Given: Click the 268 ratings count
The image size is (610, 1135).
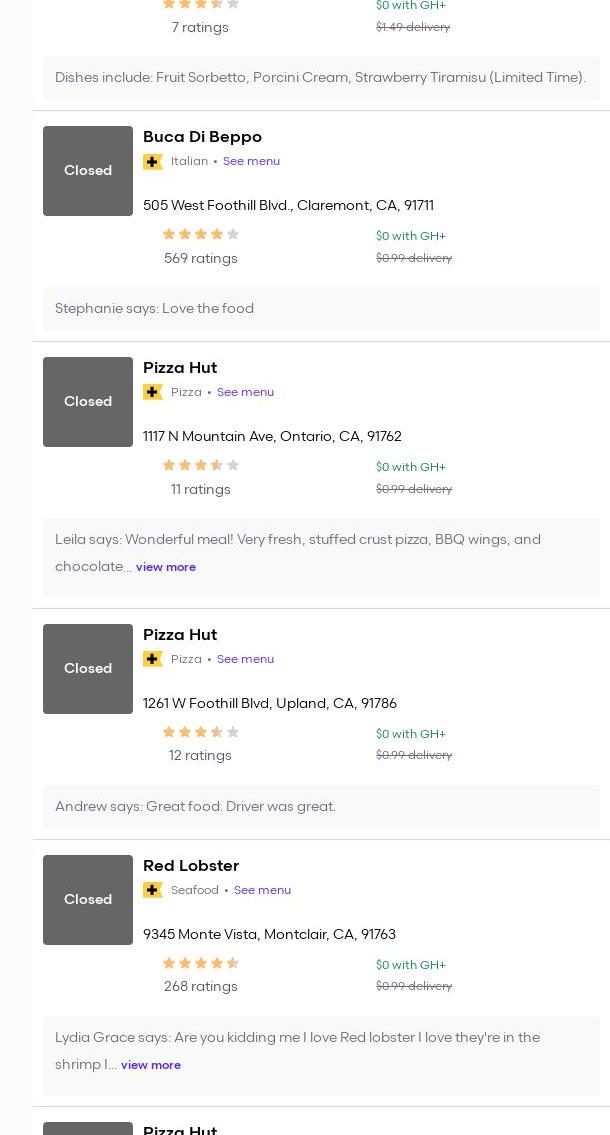Looking at the screenshot, I should tap(201, 986).
